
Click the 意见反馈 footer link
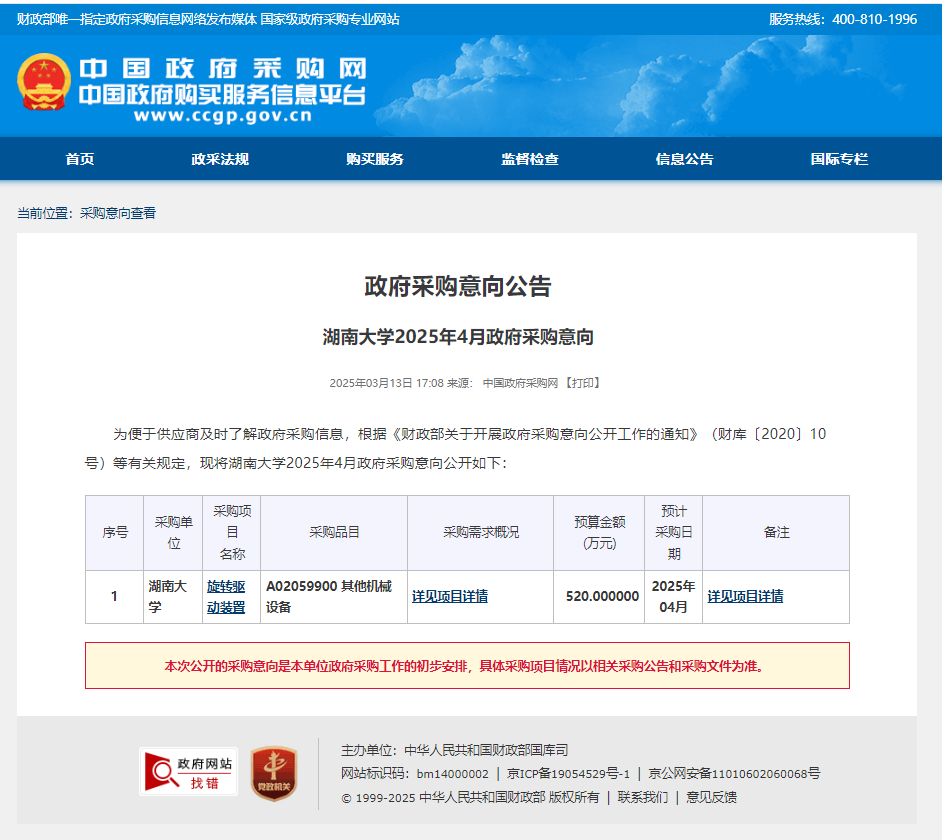(711, 797)
